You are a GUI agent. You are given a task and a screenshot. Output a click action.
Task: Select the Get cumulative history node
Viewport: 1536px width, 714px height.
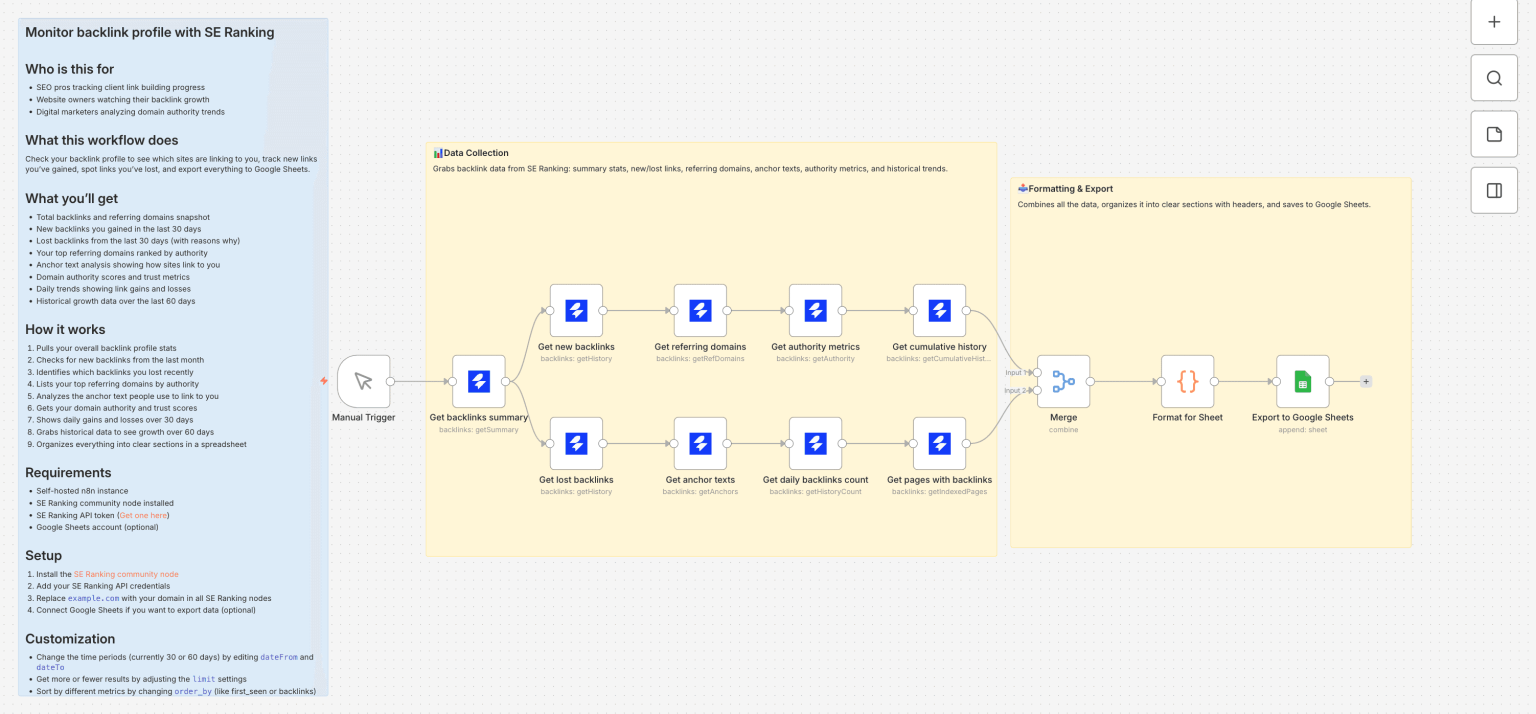click(x=939, y=310)
